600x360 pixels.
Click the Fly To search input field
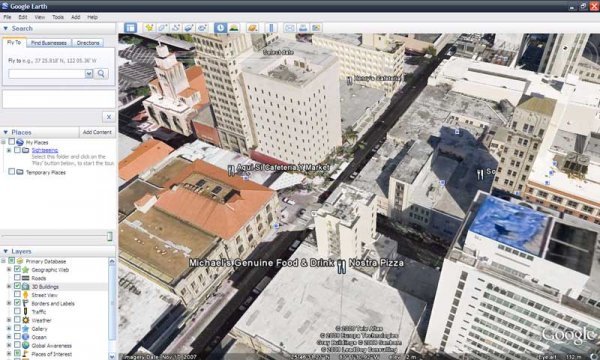(46, 73)
